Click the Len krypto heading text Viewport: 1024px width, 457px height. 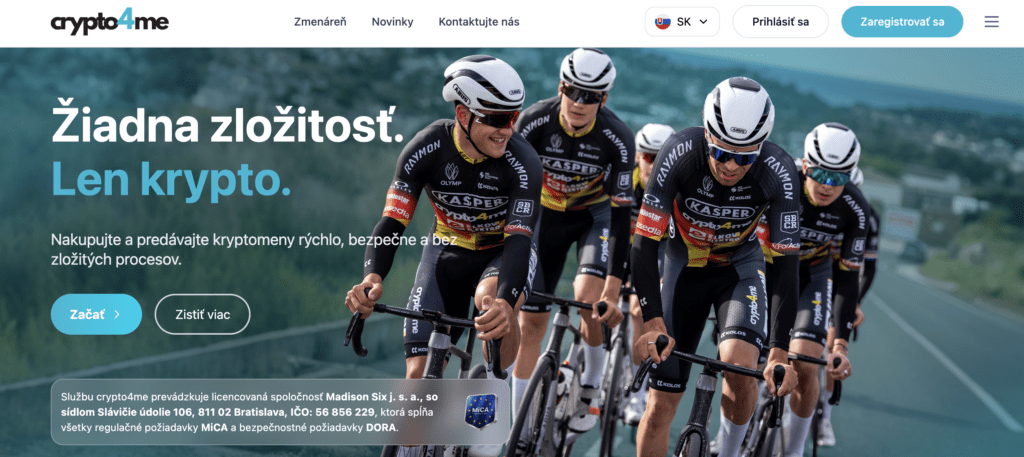pyautogui.click(x=171, y=178)
